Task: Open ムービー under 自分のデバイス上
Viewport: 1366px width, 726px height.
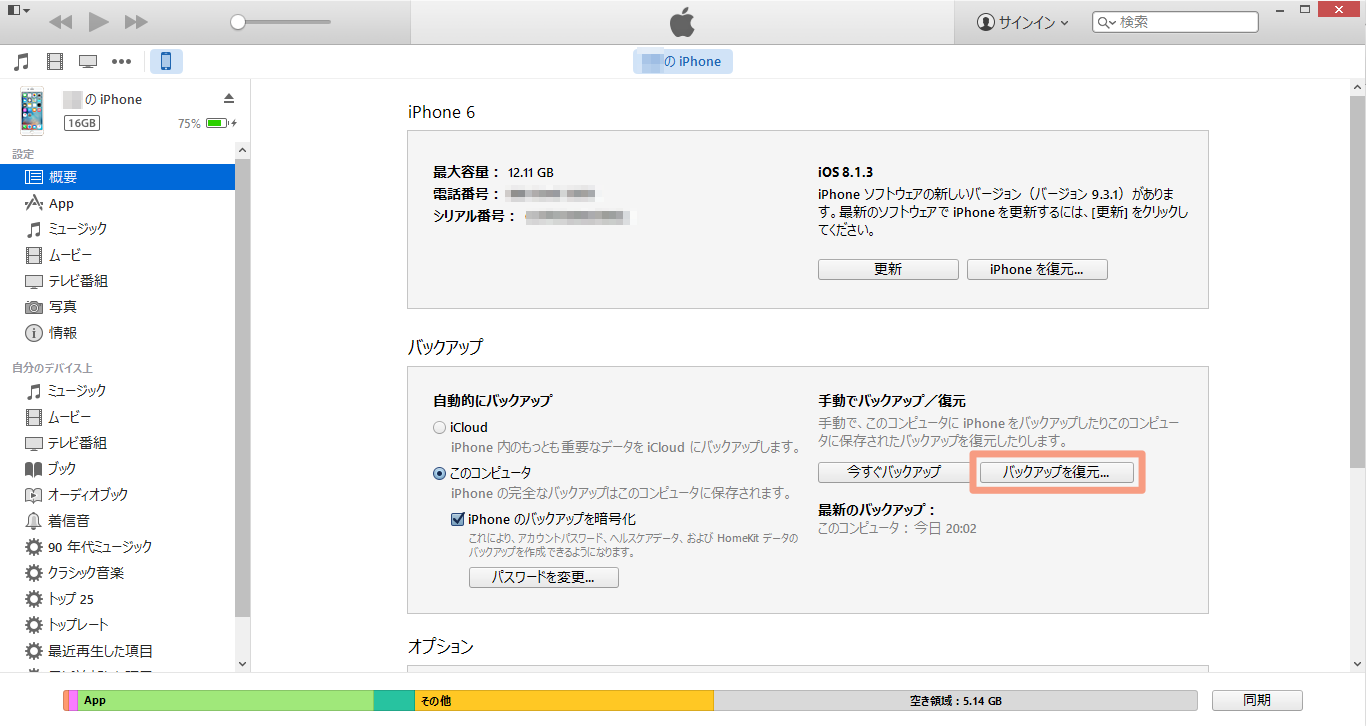Action: point(117,417)
